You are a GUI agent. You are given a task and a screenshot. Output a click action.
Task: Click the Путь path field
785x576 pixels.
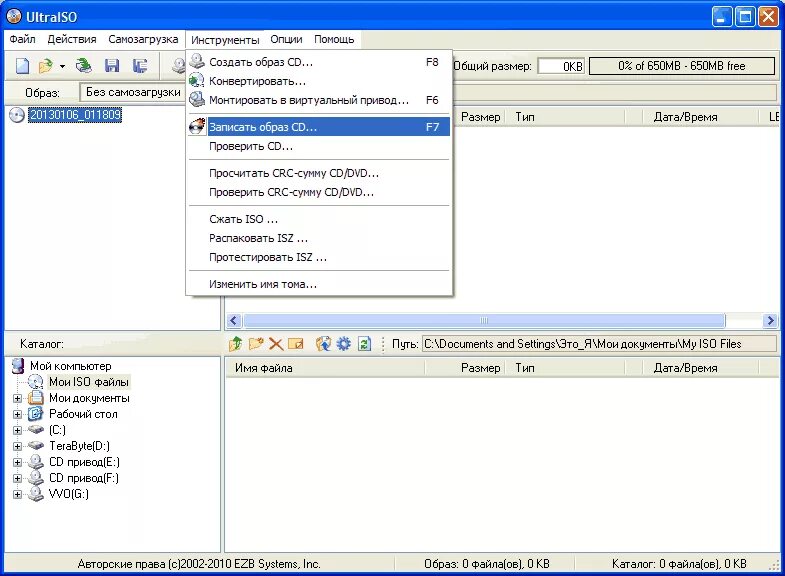tap(599, 344)
